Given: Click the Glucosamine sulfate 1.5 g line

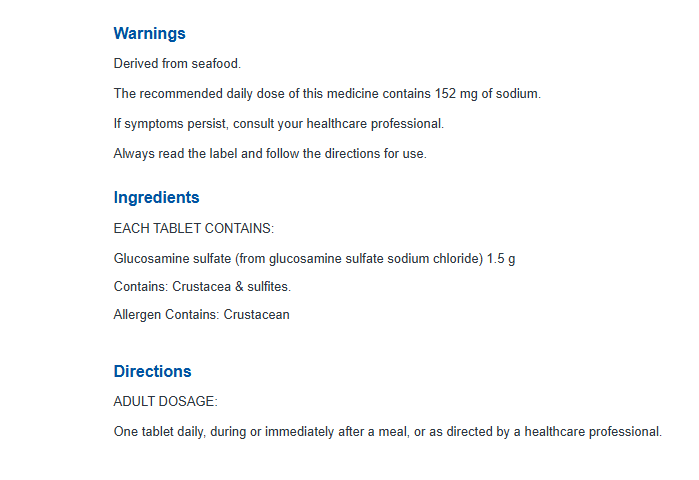Looking at the screenshot, I should [x=314, y=258].
